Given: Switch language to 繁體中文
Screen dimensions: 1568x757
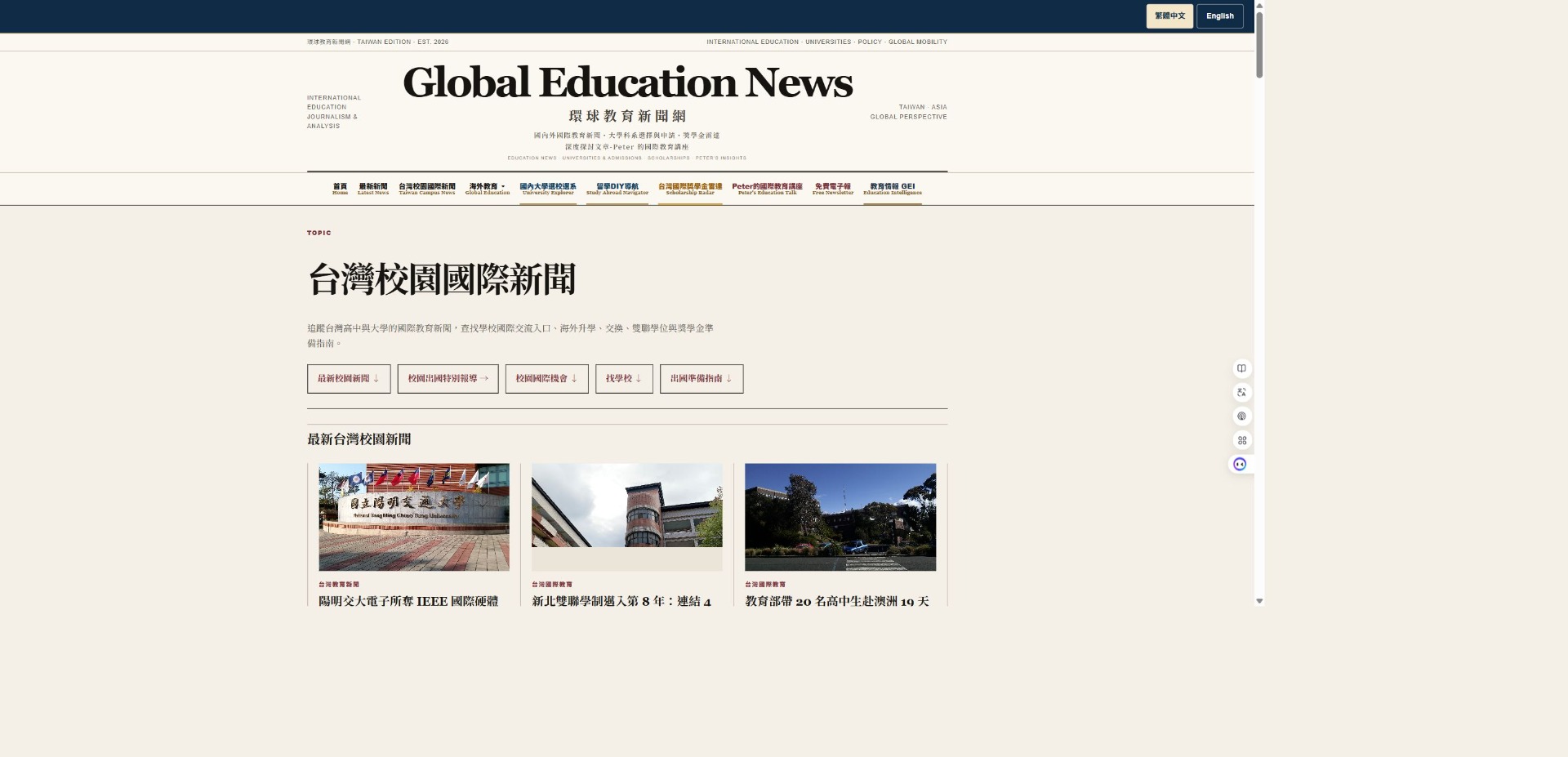Looking at the screenshot, I should 1169,16.
